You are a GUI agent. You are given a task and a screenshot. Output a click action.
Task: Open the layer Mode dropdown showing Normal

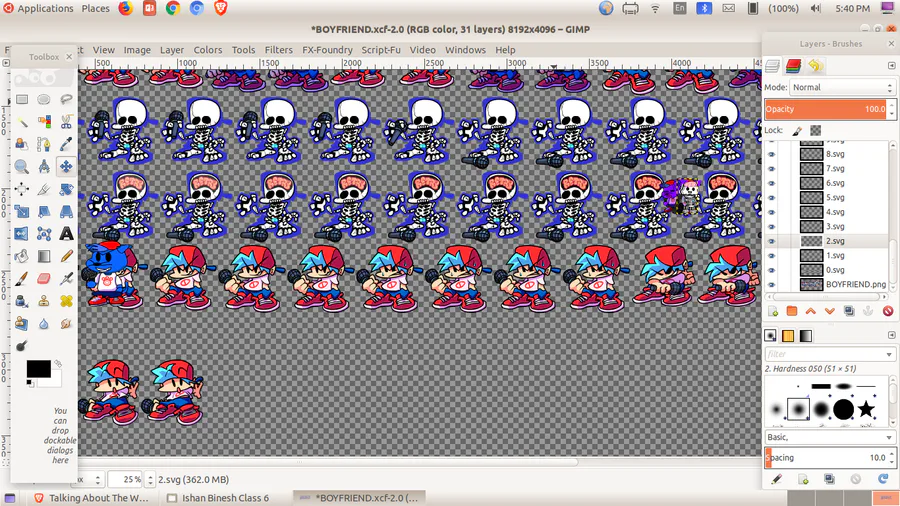coord(842,87)
